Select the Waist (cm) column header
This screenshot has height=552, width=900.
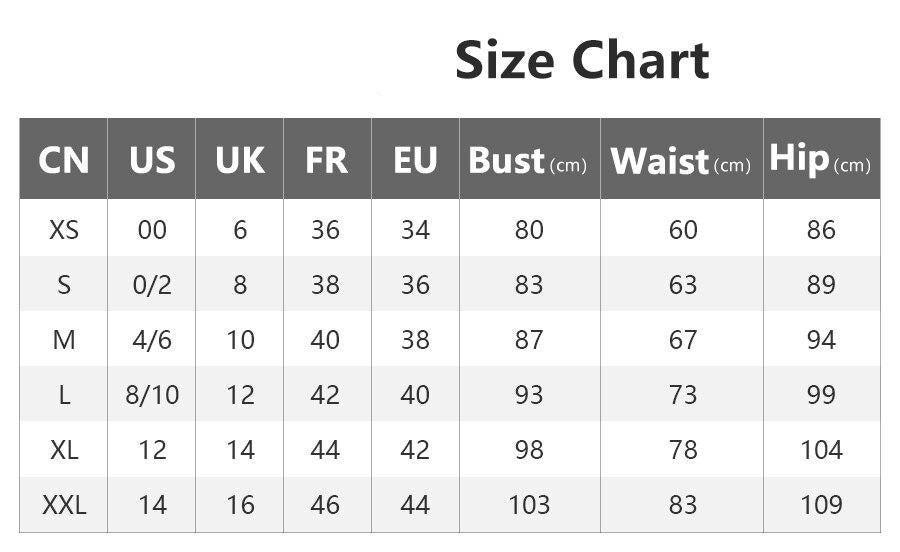[681, 161]
